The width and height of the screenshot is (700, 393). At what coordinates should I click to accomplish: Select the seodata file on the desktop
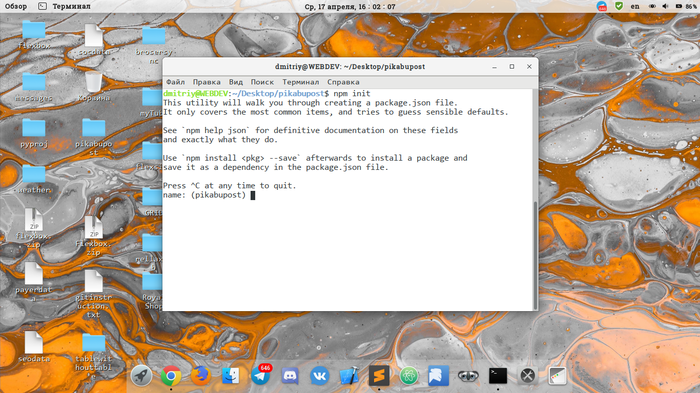point(34,347)
